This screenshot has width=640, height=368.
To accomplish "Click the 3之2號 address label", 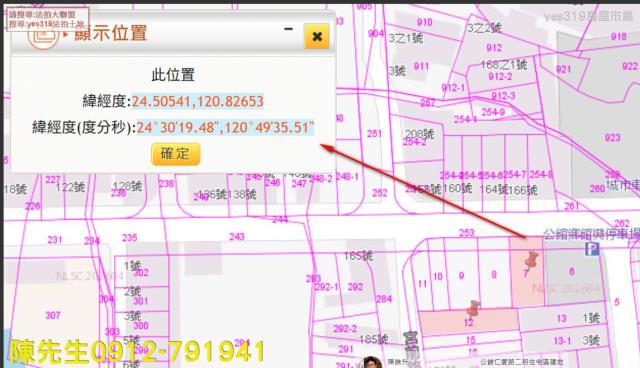I will click(484, 28).
